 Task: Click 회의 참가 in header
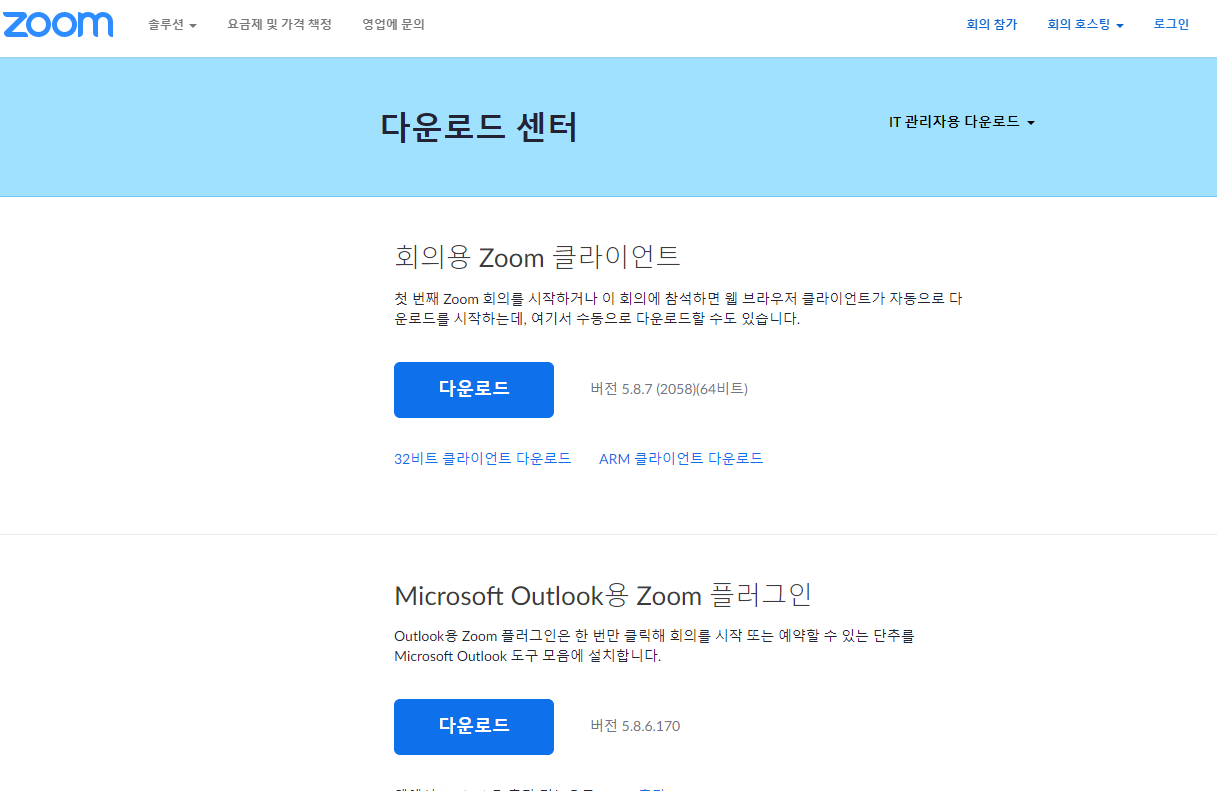click(x=991, y=24)
